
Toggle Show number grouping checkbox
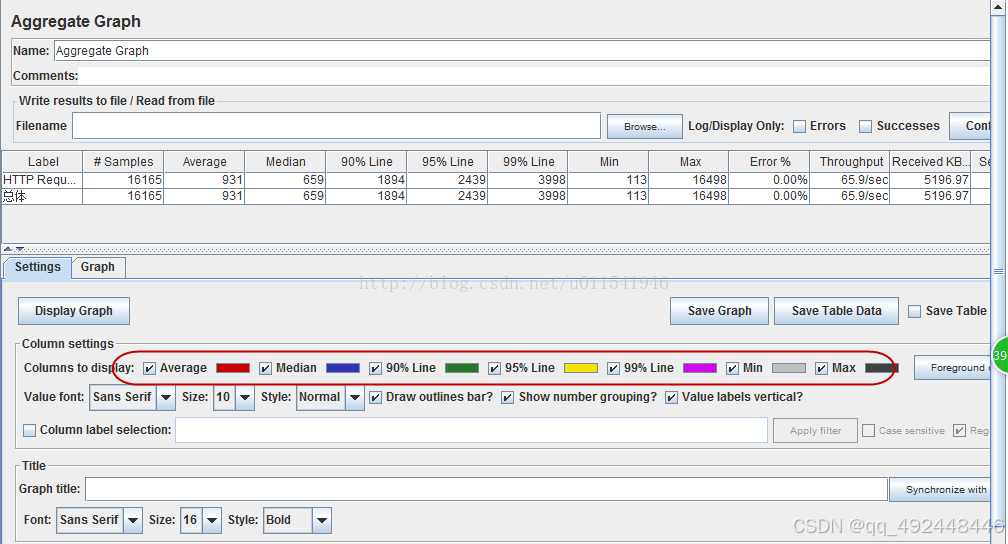[507, 397]
